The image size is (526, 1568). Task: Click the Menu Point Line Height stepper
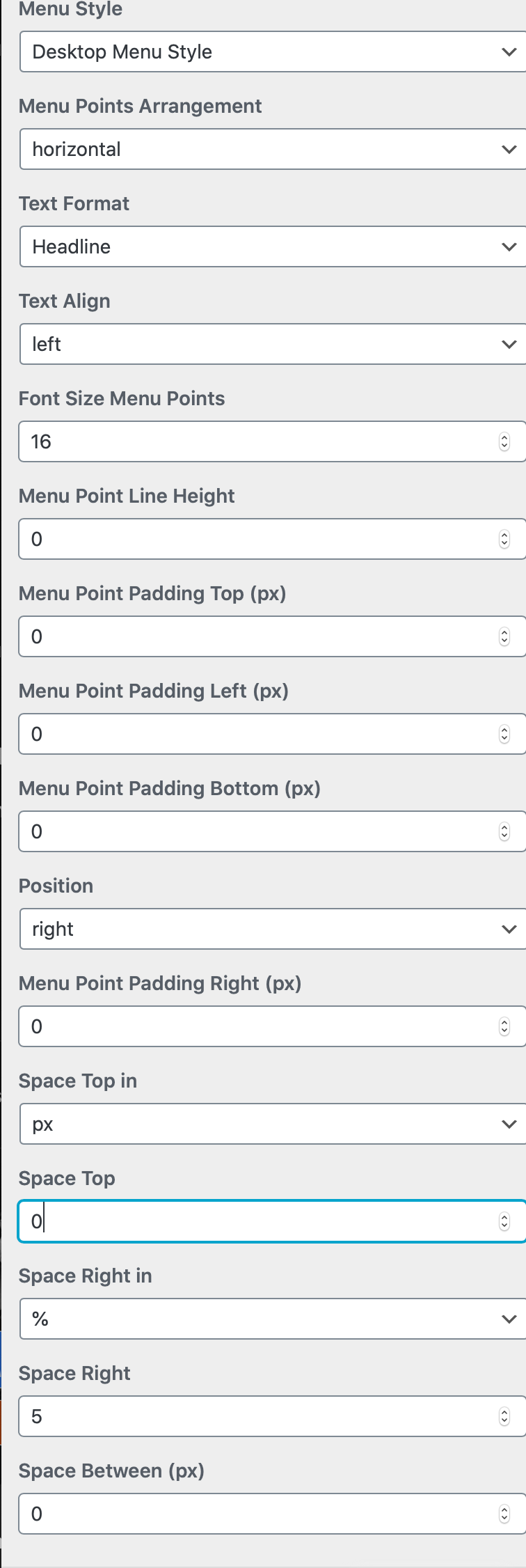click(504, 539)
